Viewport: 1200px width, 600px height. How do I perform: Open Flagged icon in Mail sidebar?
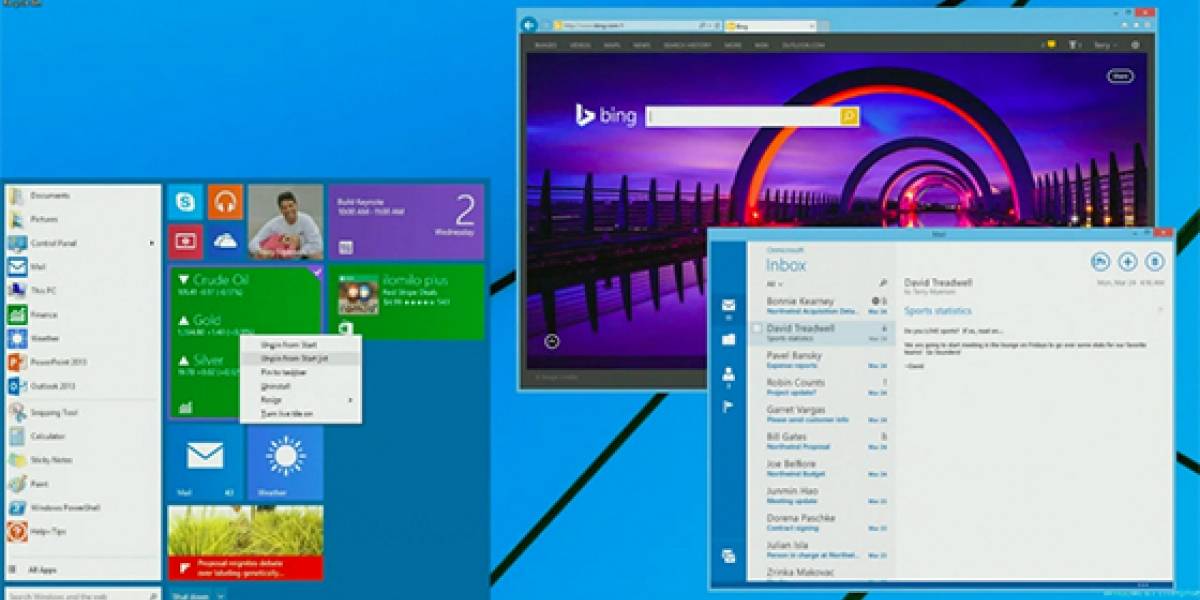(x=729, y=407)
